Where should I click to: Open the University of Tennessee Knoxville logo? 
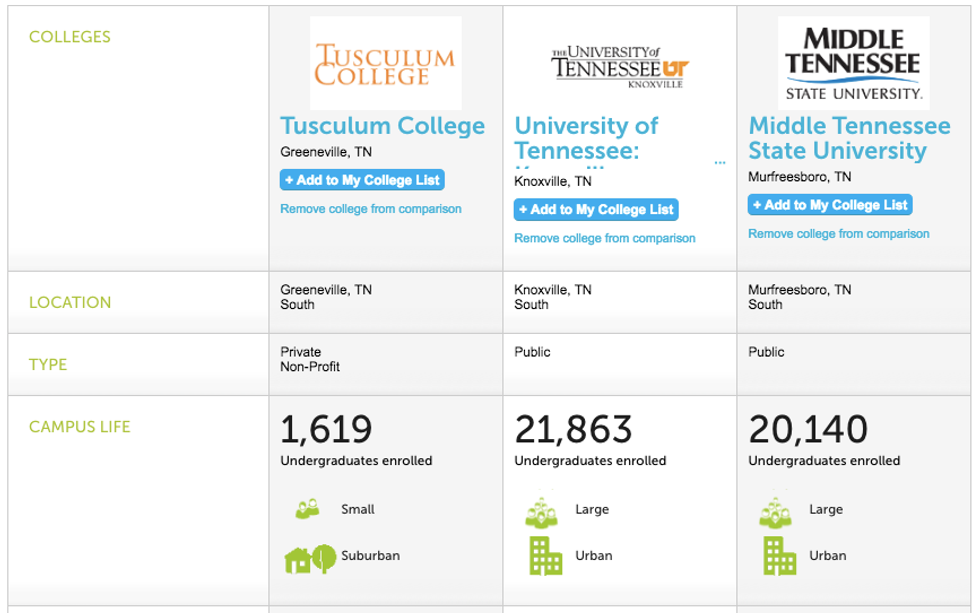(x=619, y=66)
